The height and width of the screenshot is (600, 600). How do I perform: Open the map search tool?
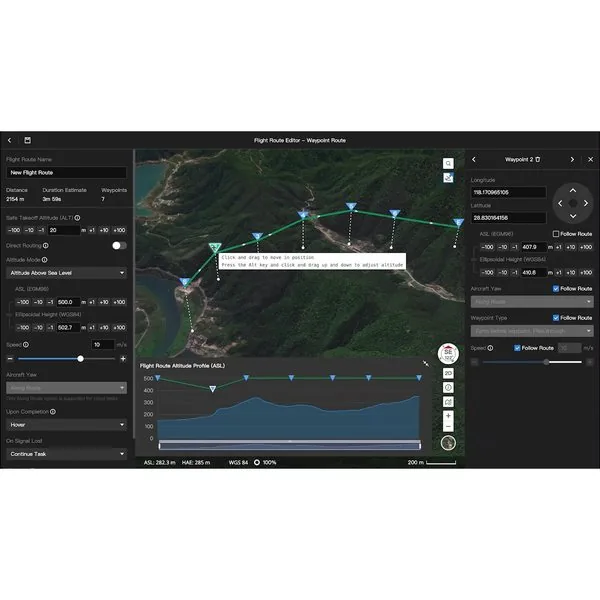pyautogui.click(x=448, y=163)
